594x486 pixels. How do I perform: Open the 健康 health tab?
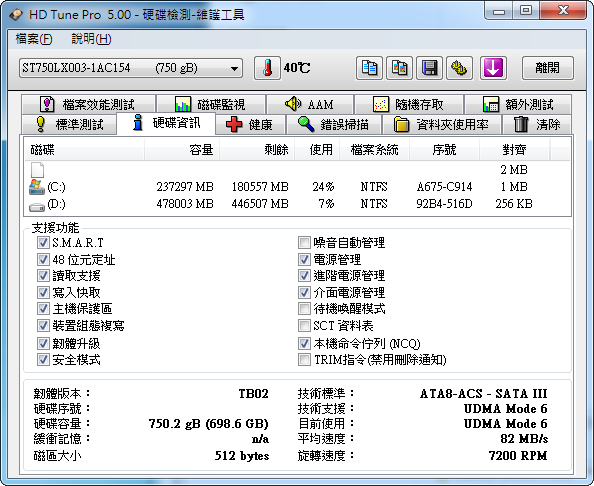pyautogui.click(x=250, y=124)
